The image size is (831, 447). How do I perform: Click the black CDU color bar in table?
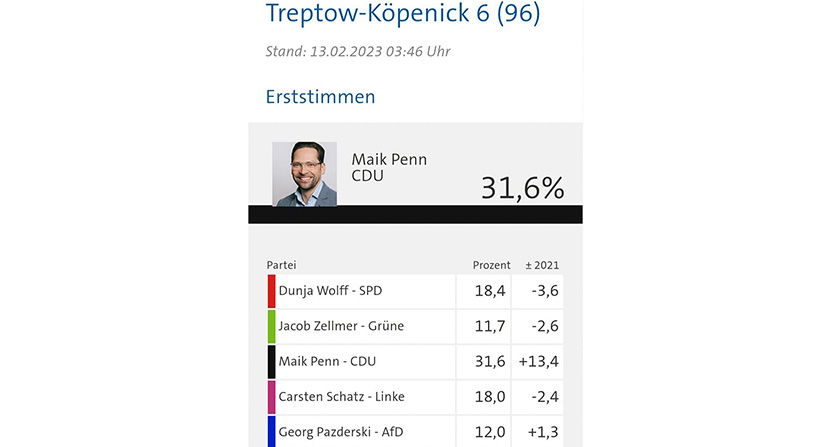point(271,362)
